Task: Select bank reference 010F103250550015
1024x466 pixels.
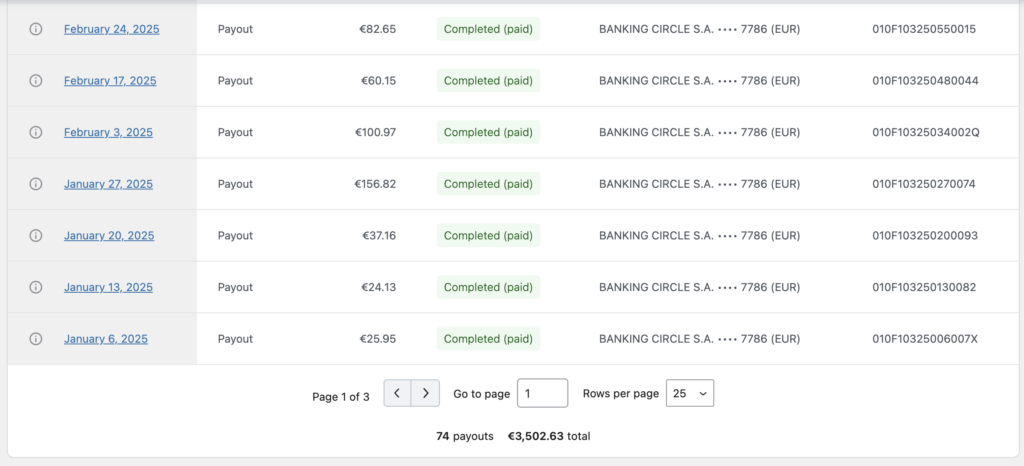Action: (x=924, y=29)
